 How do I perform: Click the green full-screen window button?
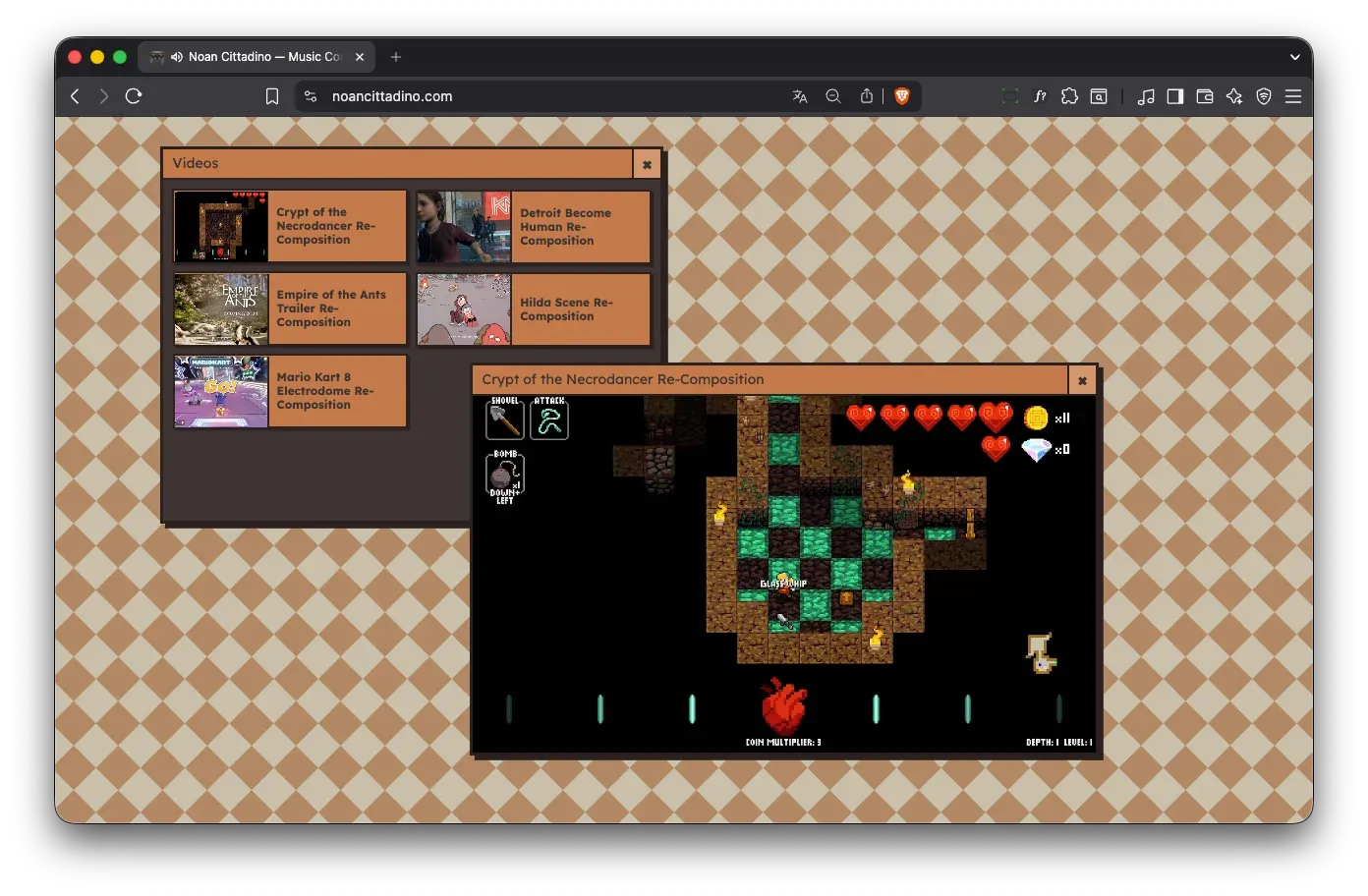pos(120,57)
